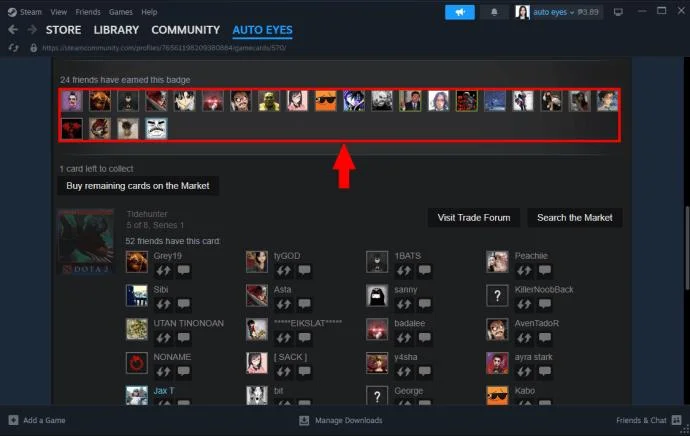The height and width of the screenshot is (436, 690).
Task: Start trade with Sibi via trade icon
Action: click(x=163, y=304)
